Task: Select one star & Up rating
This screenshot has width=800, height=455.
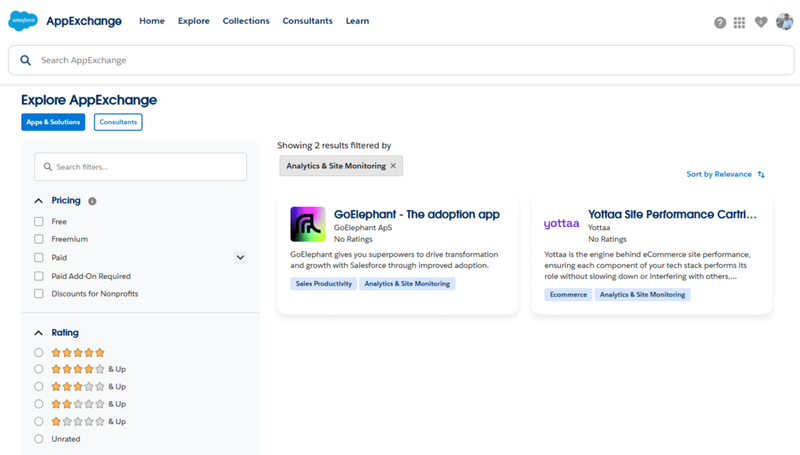Action: (39, 421)
